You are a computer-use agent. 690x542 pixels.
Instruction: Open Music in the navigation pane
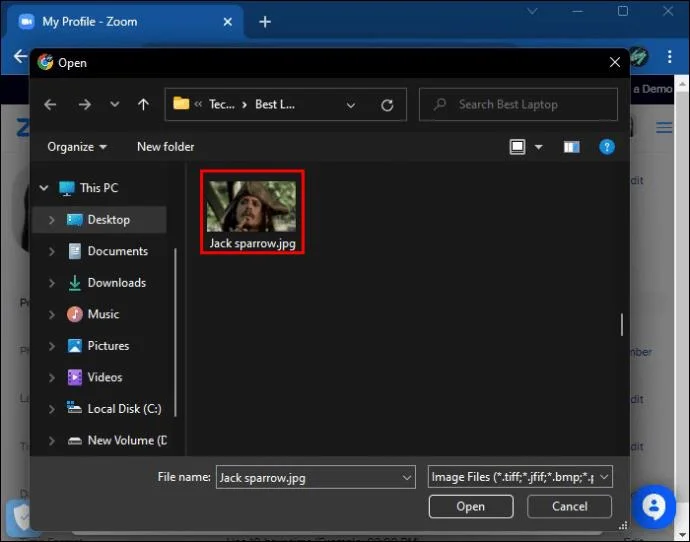(93, 314)
